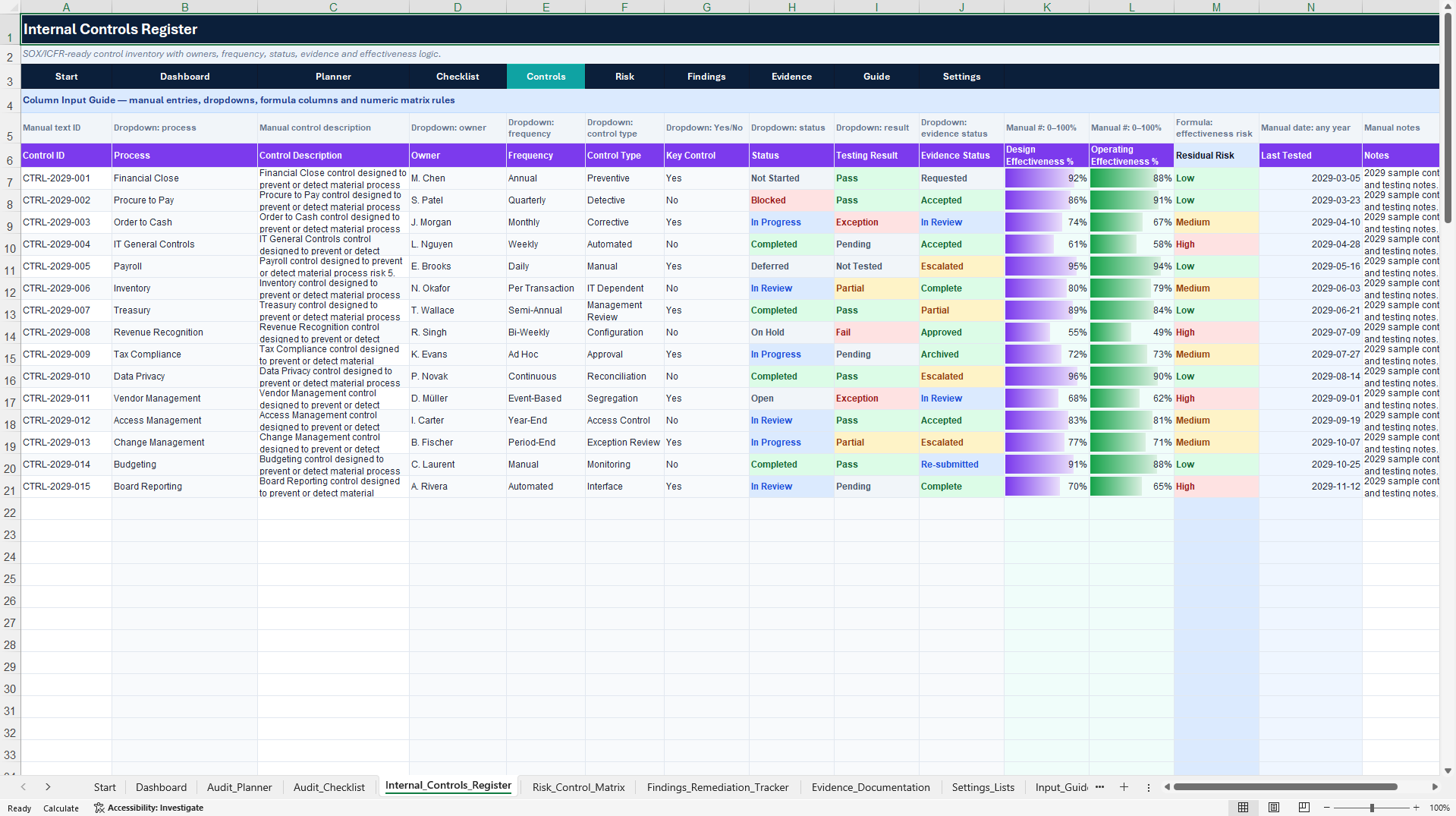Open the Risk_Control_Matrix sheet tab
Screen dimensions: 1456x816
point(578,787)
